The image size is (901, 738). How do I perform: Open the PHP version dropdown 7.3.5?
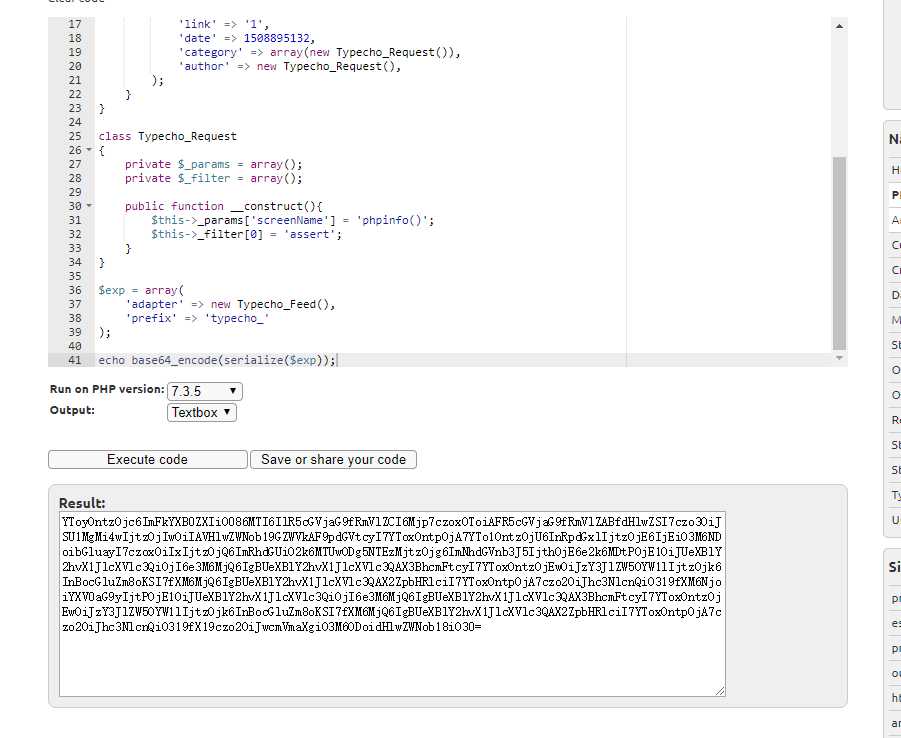click(x=205, y=391)
